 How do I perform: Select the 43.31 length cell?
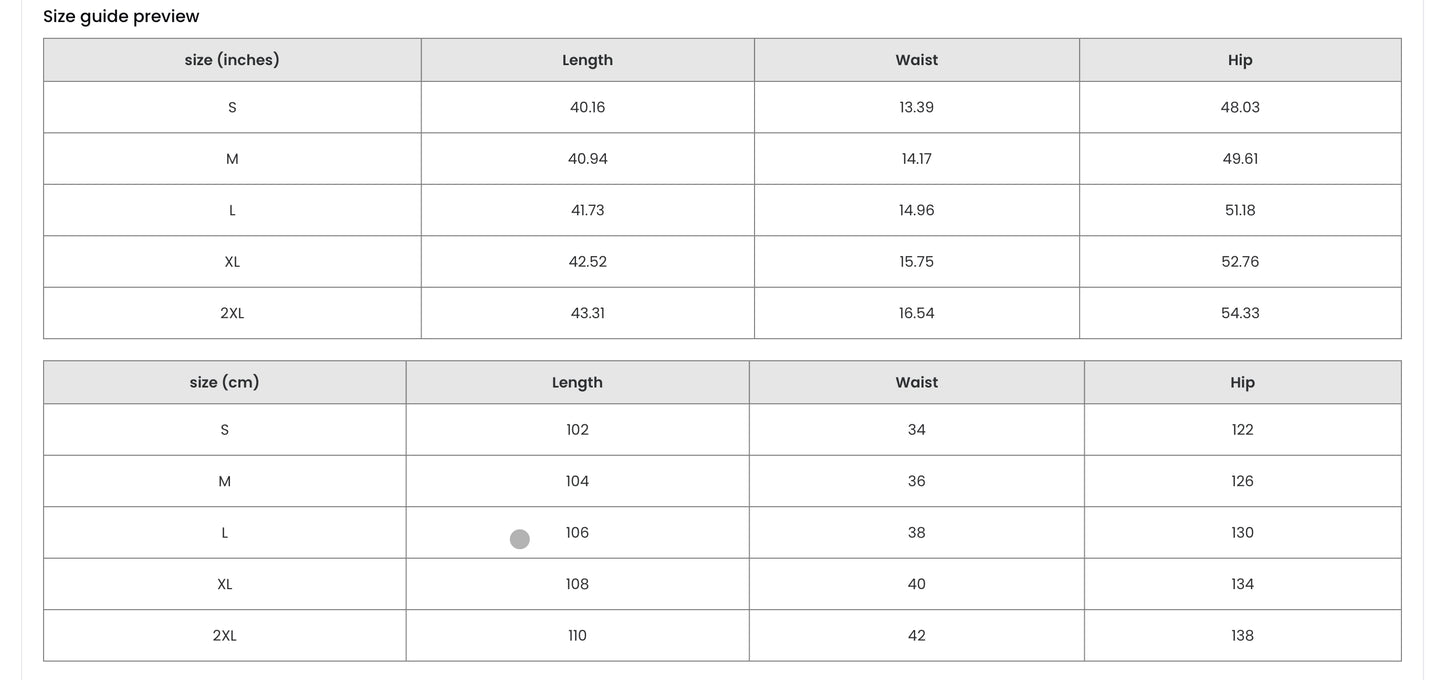(x=587, y=313)
